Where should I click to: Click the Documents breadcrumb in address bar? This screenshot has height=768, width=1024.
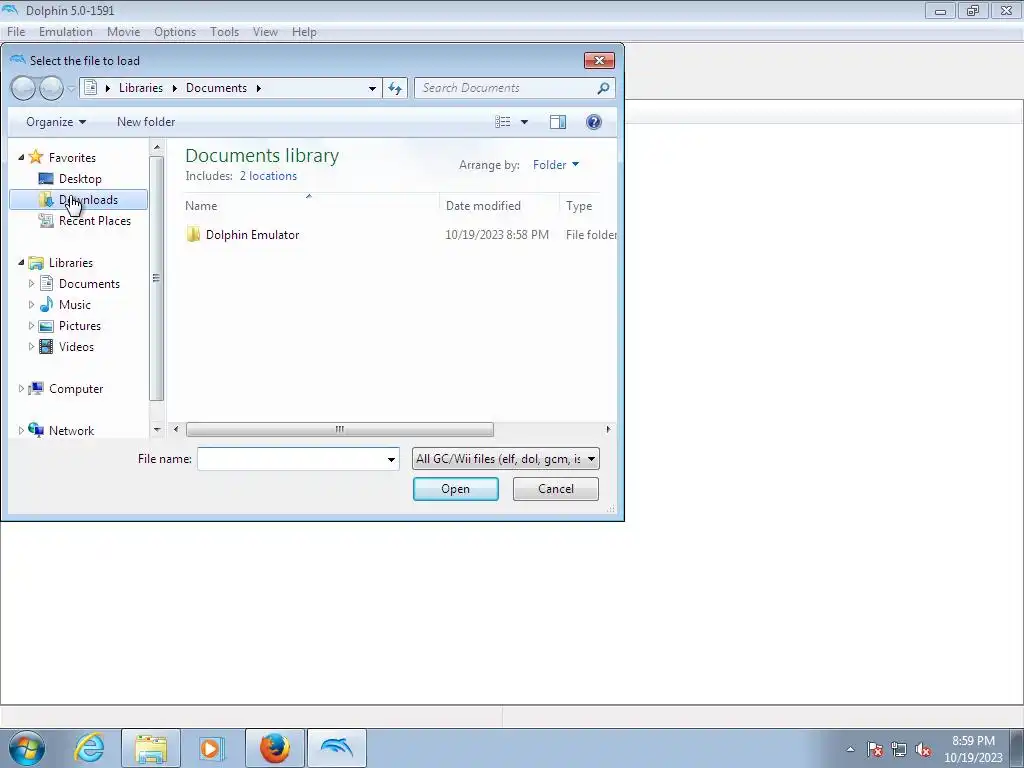pos(216,88)
